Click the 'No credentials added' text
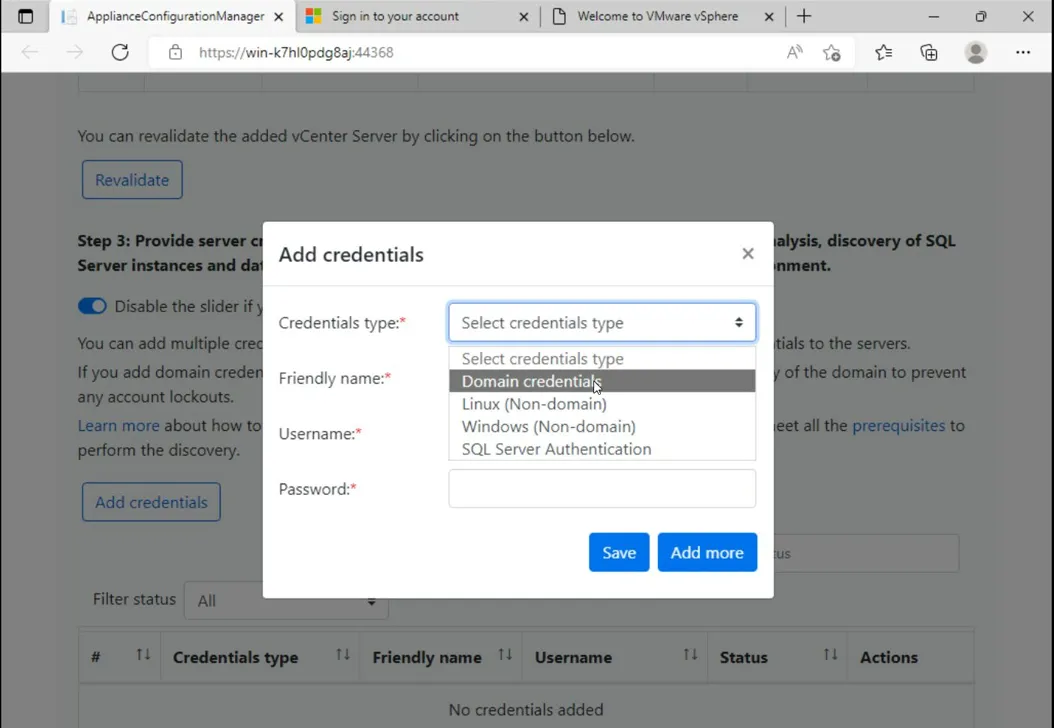This screenshot has width=1054, height=728. click(x=526, y=709)
